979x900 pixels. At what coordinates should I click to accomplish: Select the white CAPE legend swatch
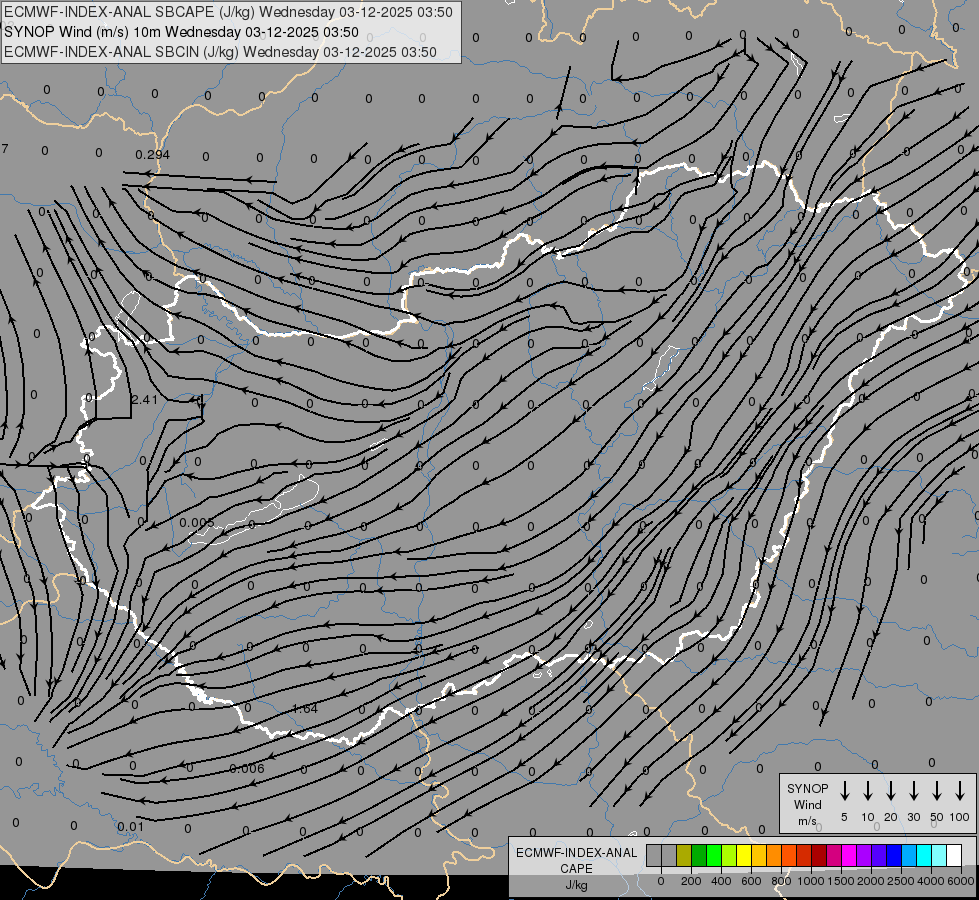(954, 855)
